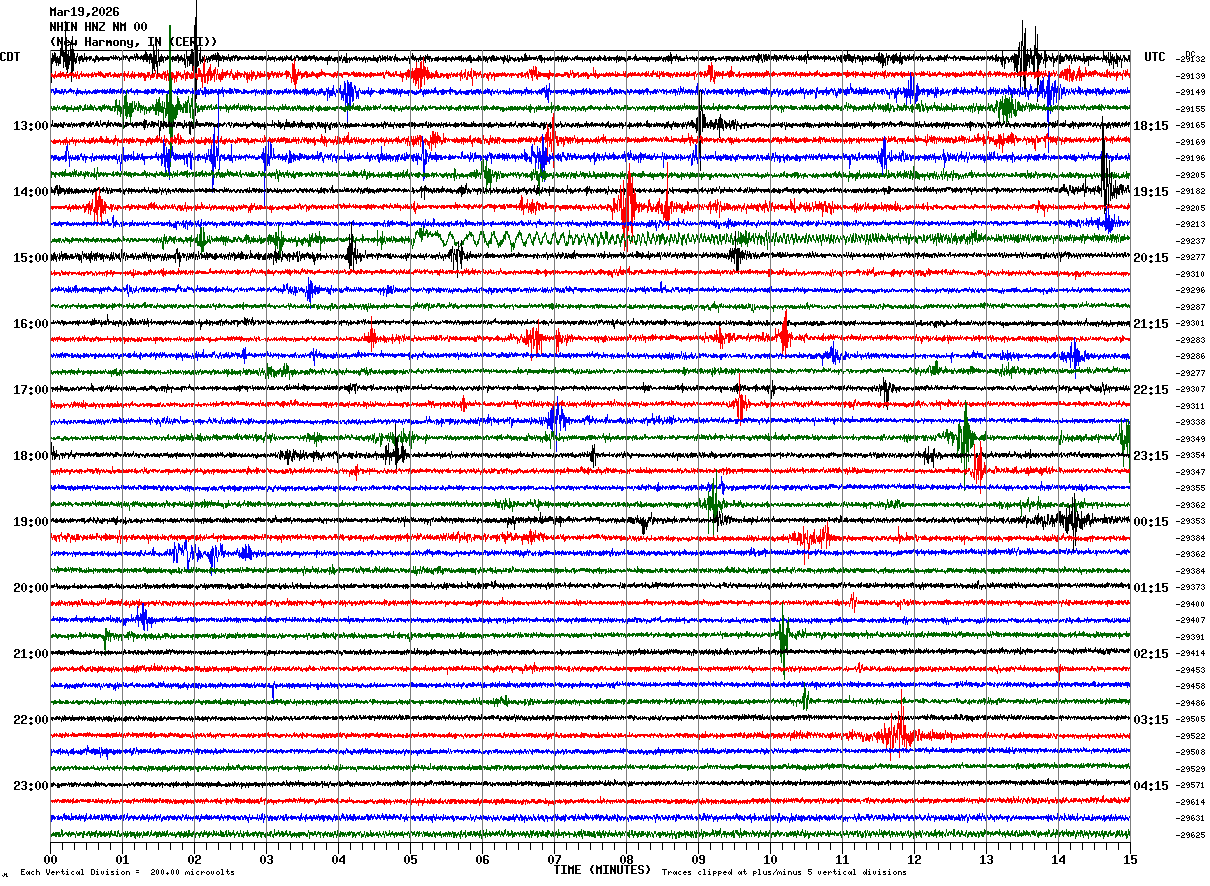1210x886 pixels.
Task: Click the minute-axis tick label '05'
Action: tap(410, 860)
